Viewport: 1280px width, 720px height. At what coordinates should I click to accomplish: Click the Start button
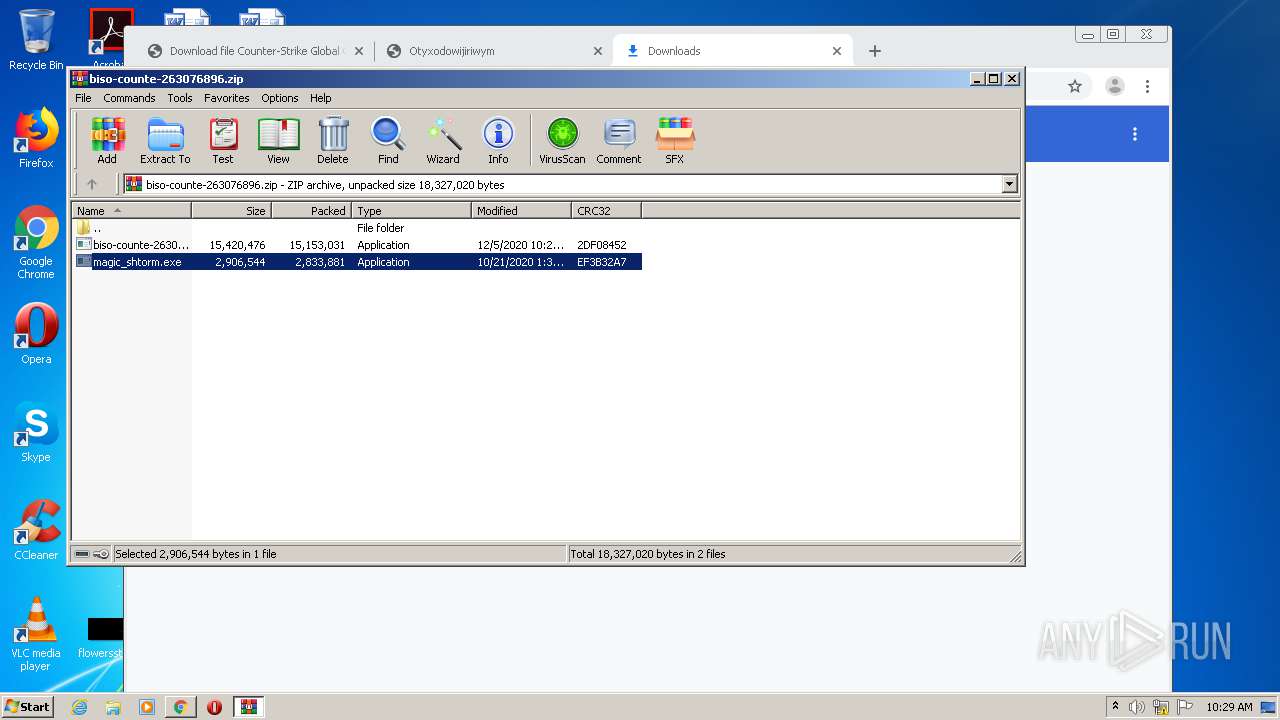(x=28, y=707)
